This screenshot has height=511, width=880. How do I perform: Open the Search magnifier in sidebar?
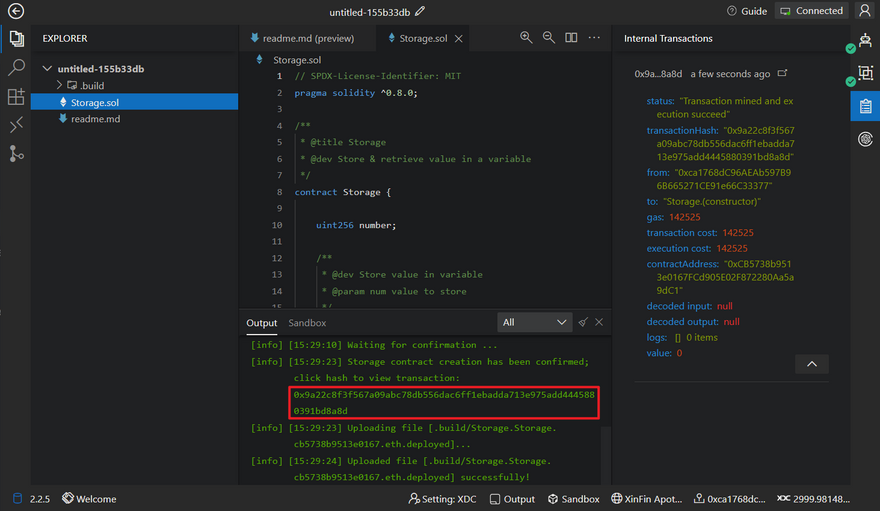point(16,67)
